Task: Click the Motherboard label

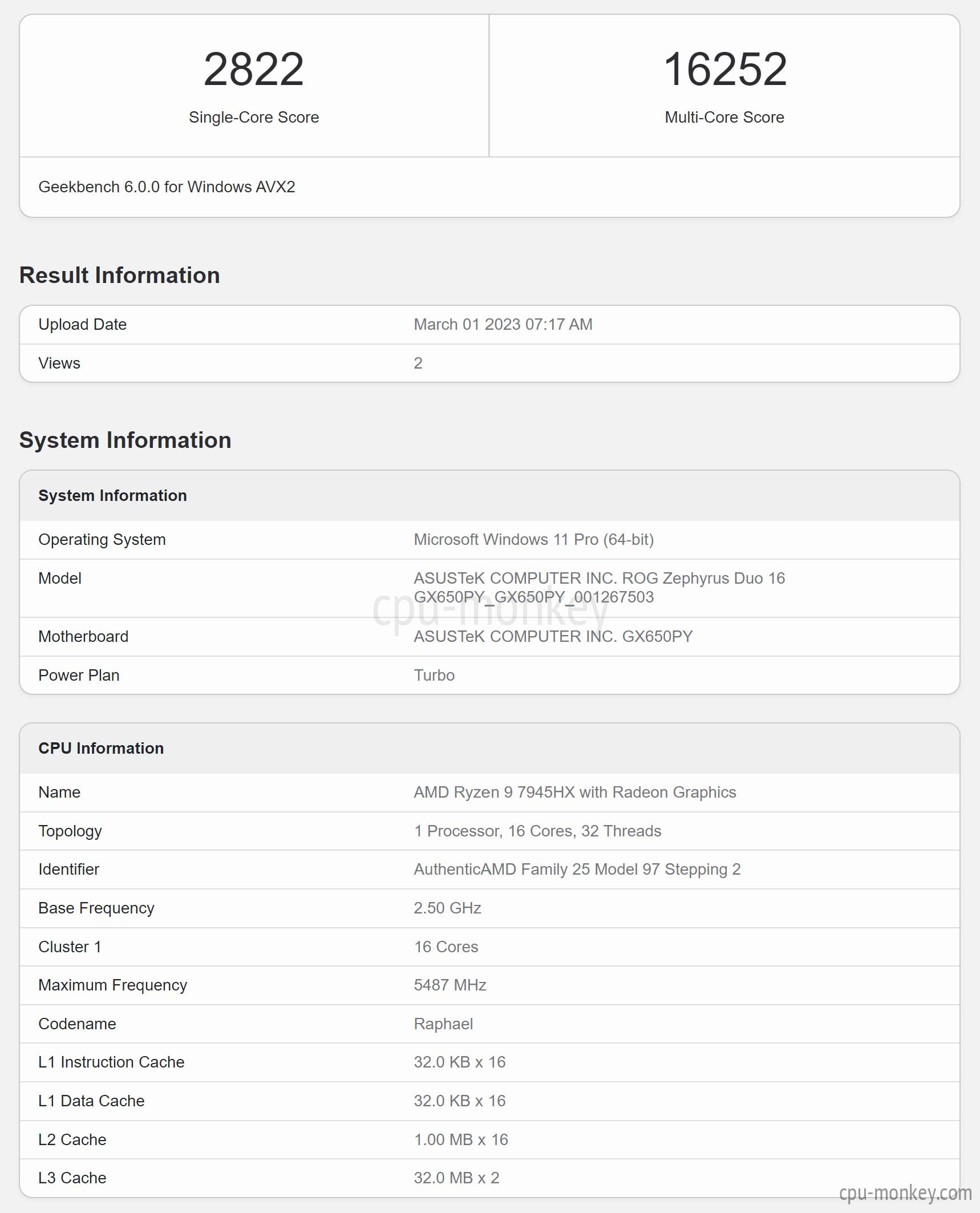Action: pyautogui.click(x=83, y=637)
